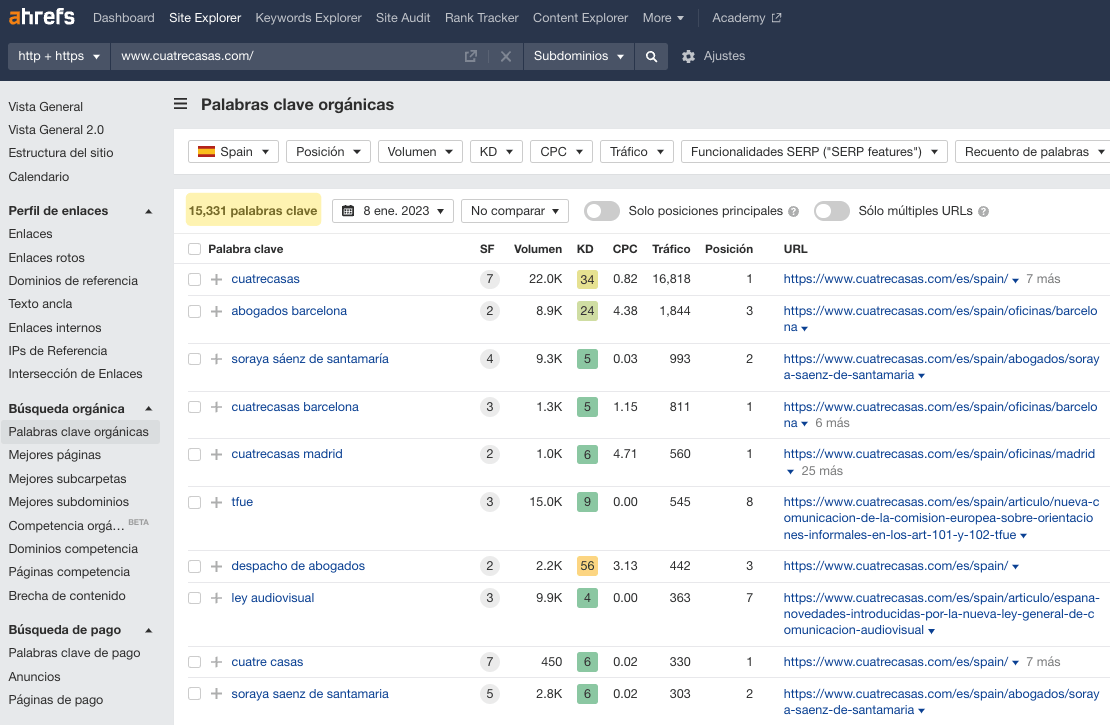The height and width of the screenshot is (725, 1110).
Task: Open the Subdominios mode dropdown
Action: coord(578,56)
